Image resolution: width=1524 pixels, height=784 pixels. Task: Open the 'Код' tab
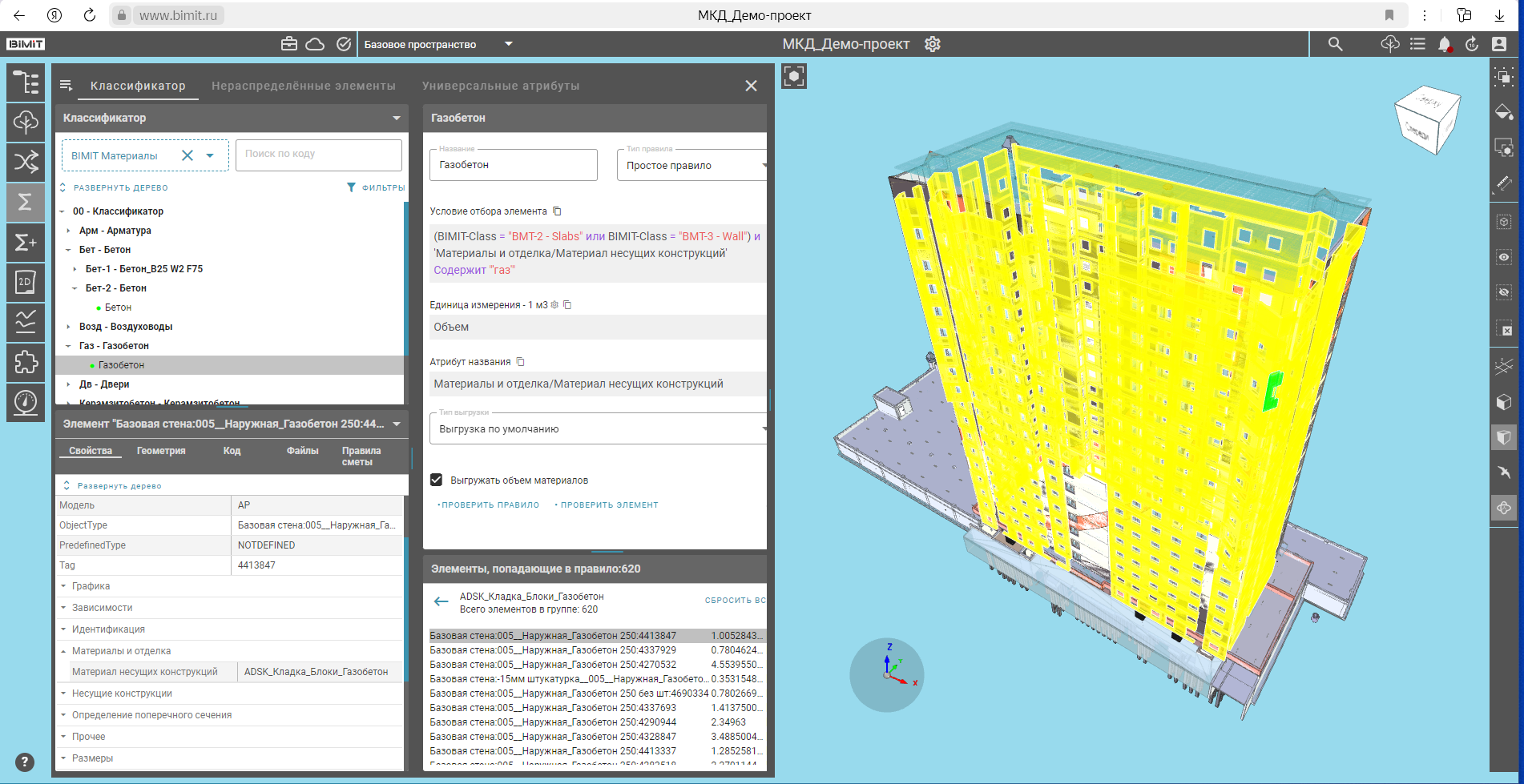[232, 451]
